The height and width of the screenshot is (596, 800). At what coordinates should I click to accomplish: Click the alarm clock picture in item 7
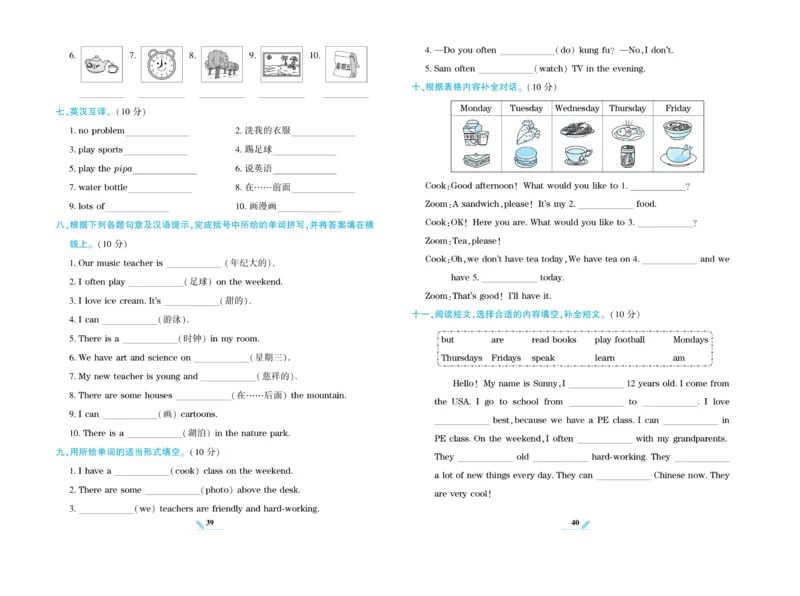pos(161,66)
